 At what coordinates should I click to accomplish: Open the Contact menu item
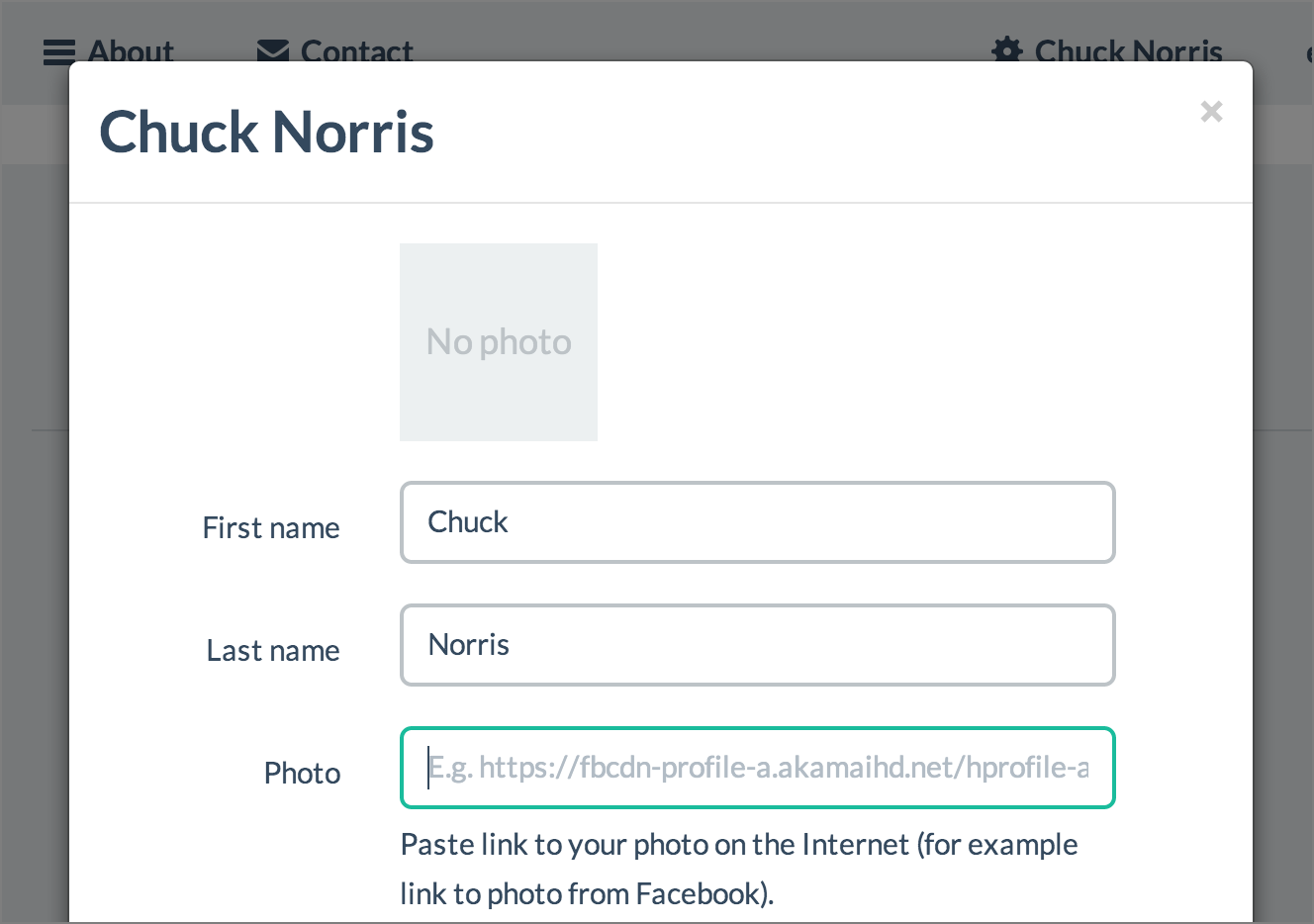356,49
